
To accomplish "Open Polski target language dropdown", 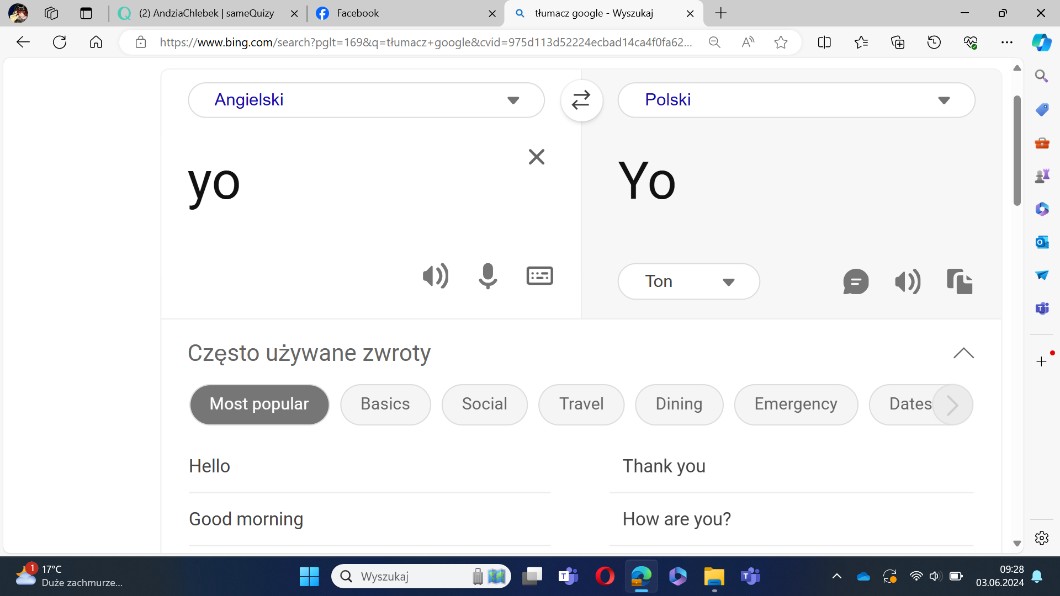I will click(x=796, y=100).
